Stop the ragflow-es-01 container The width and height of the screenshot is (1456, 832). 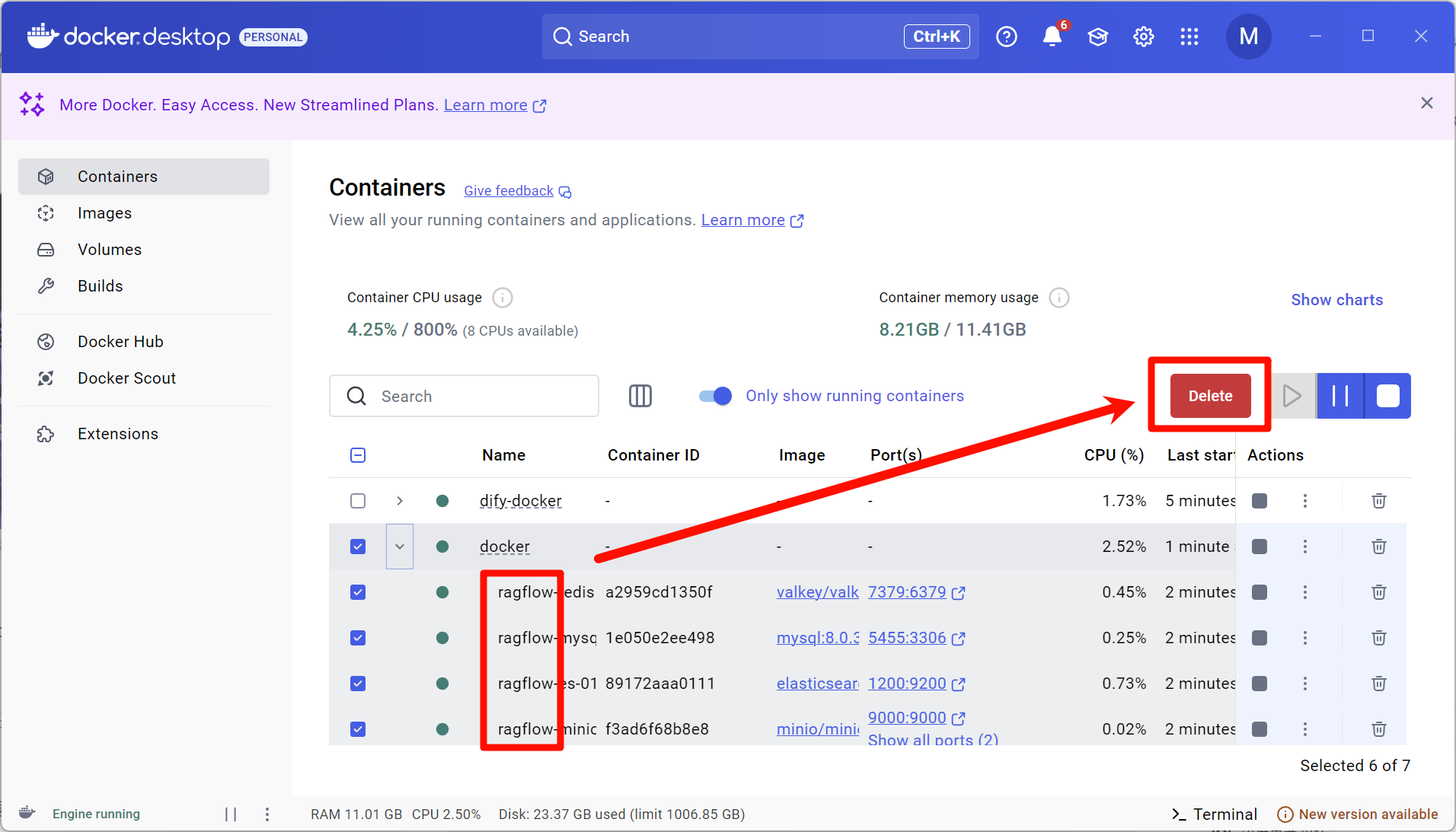[1260, 684]
